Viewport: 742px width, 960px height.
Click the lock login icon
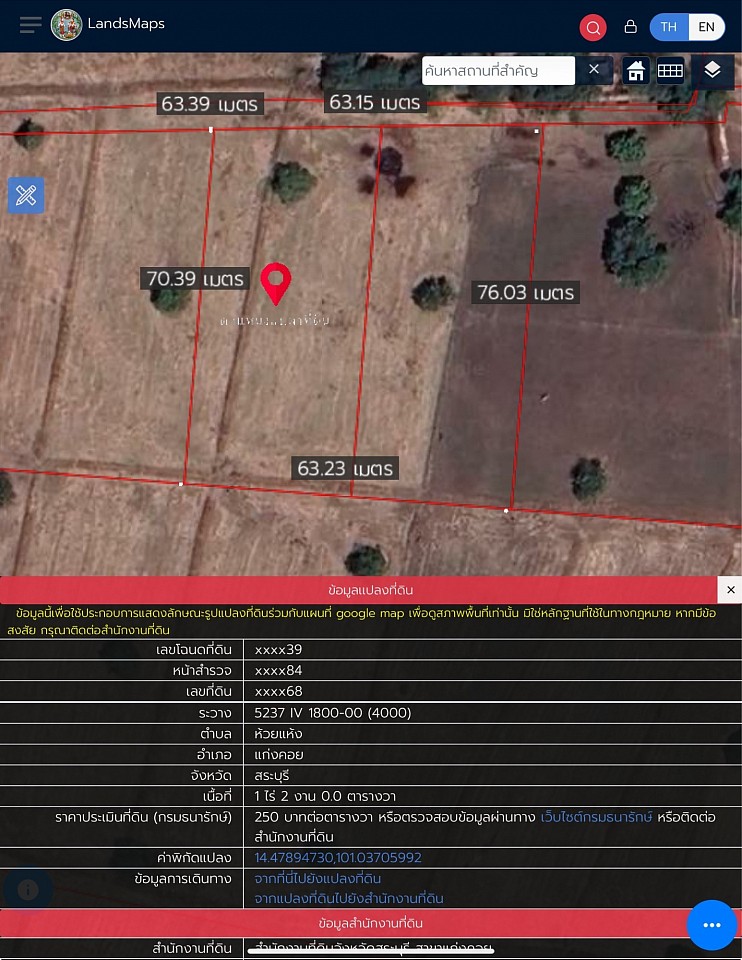pyautogui.click(x=630, y=27)
